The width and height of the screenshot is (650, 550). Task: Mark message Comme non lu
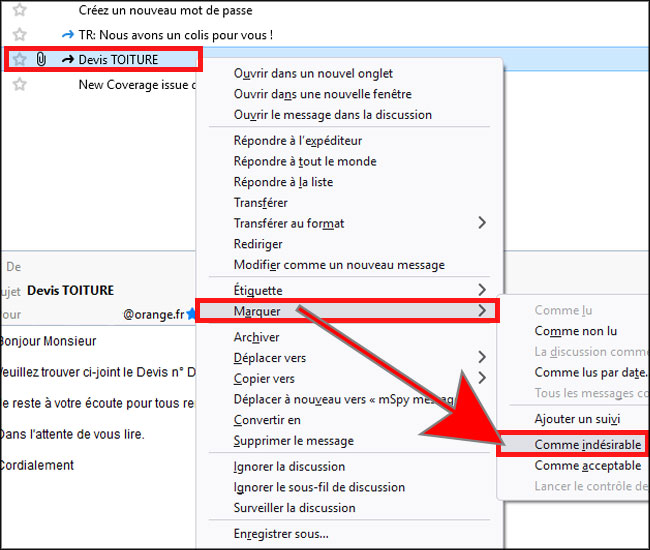pyautogui.click(x=575, y=331)
